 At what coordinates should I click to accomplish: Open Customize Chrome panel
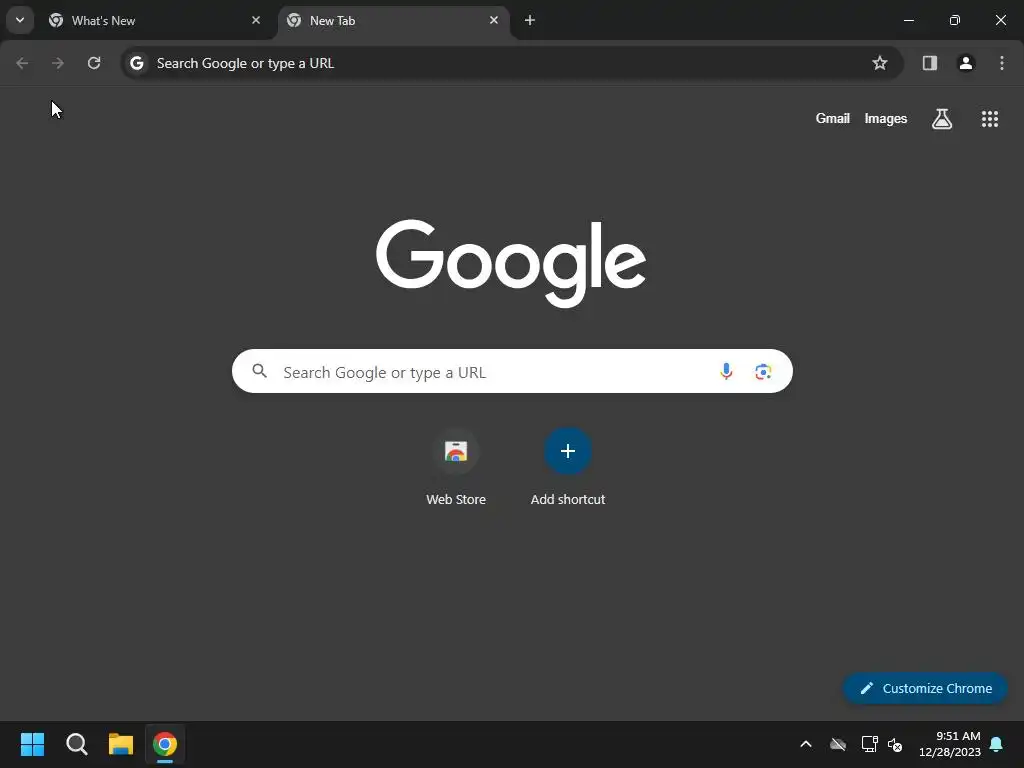click(x=925, y=688)
